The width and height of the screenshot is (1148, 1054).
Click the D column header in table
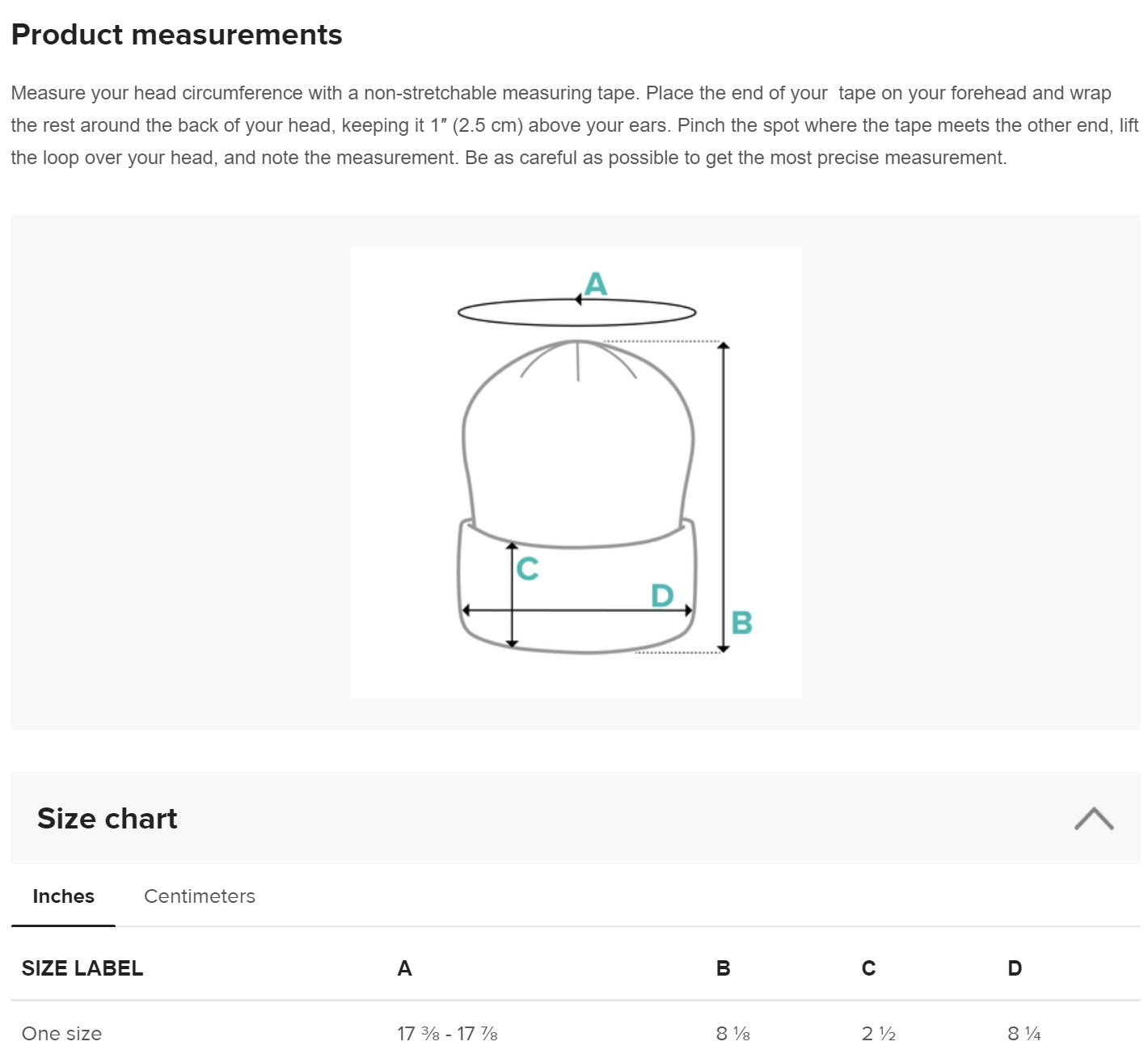click(x=1015, y=968)
